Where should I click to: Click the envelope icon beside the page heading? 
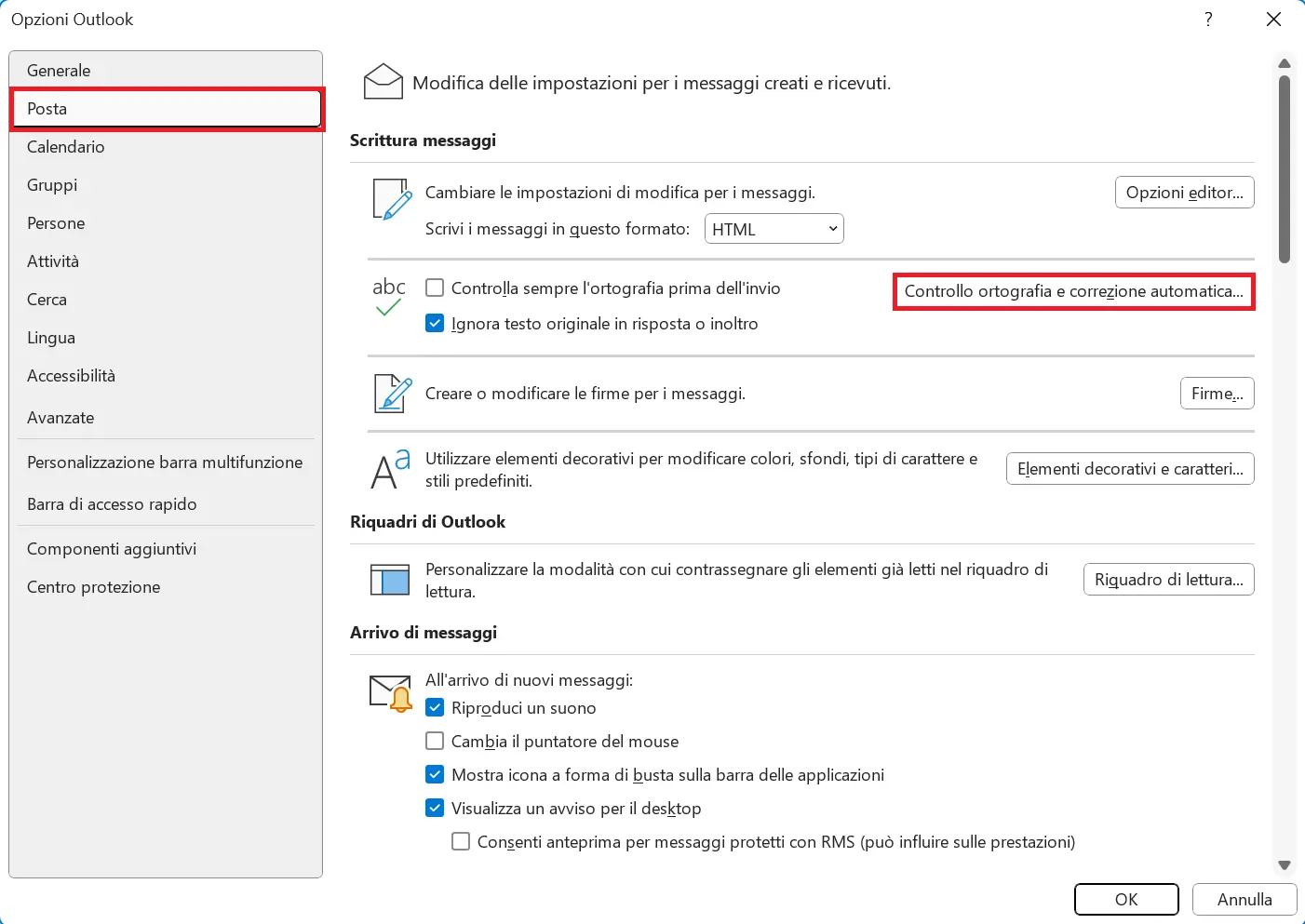(x=383, y=82)
